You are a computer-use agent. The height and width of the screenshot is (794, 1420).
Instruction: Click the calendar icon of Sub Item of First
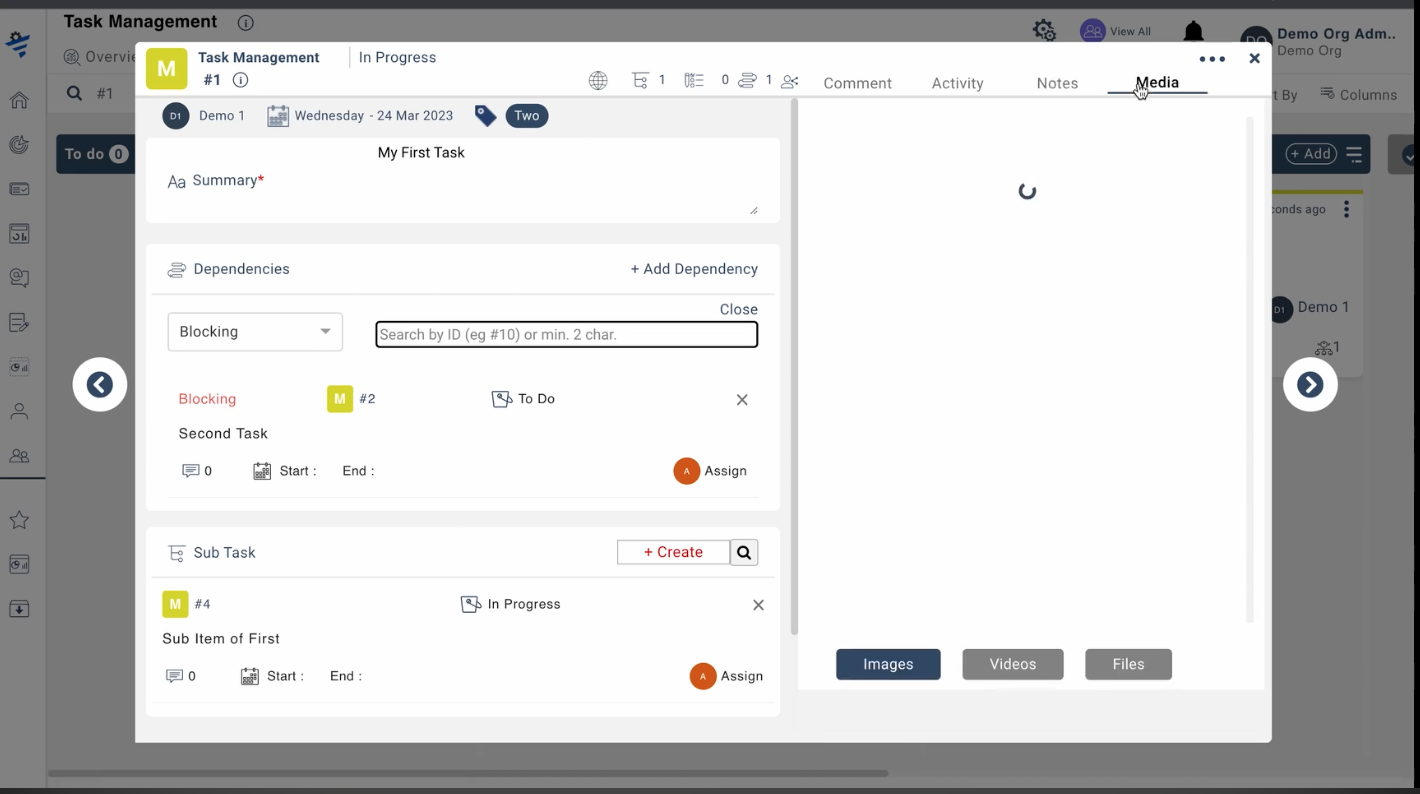[250, 677]
